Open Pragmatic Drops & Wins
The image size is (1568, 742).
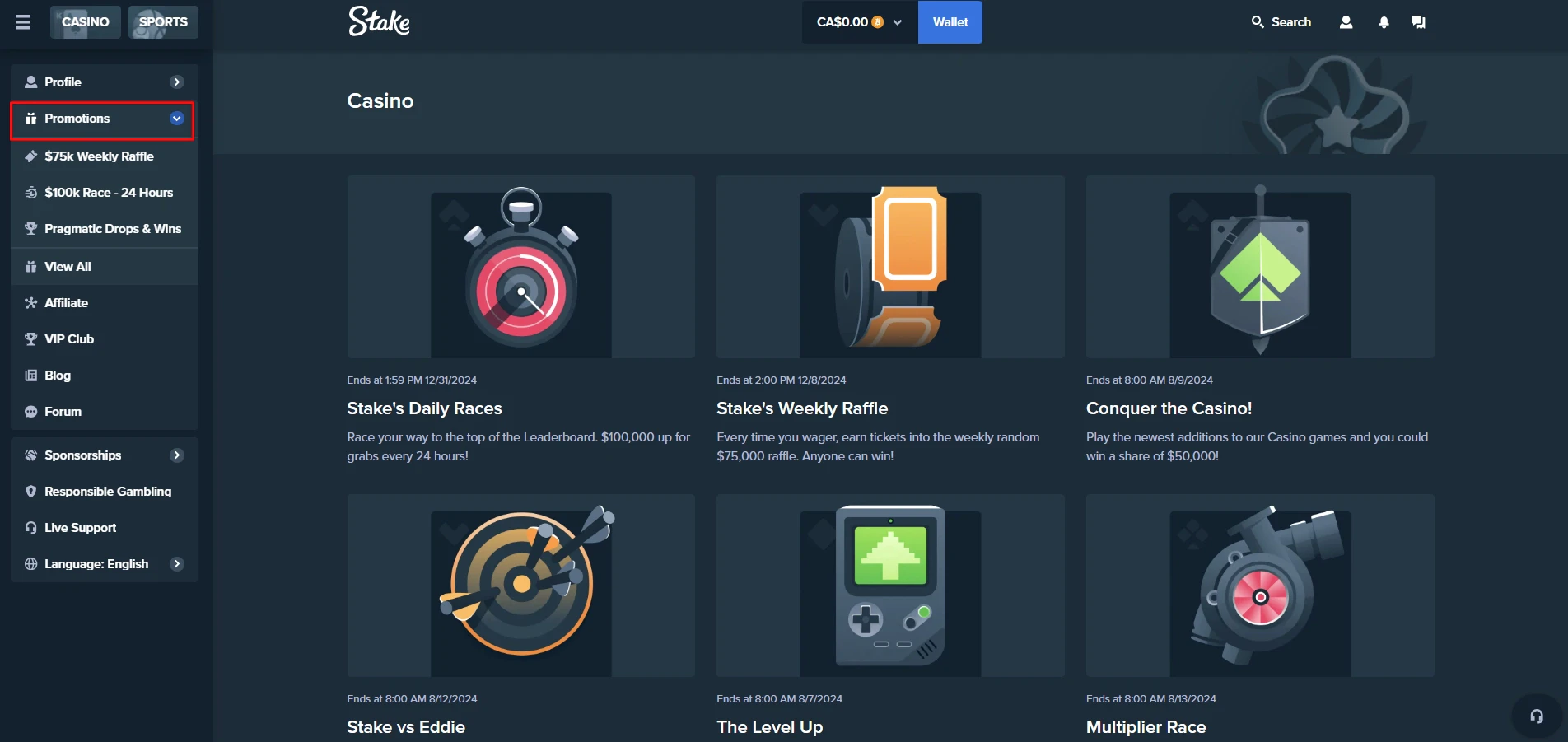(105, 229)
